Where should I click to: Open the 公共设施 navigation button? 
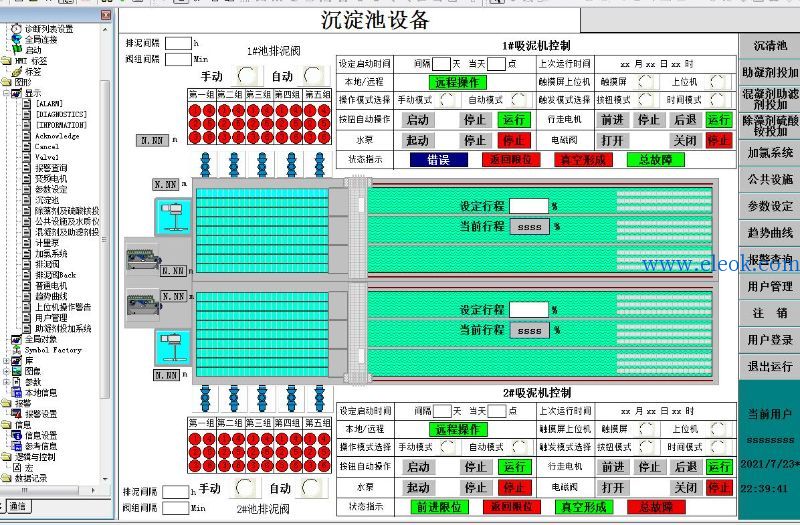point(769,180)
